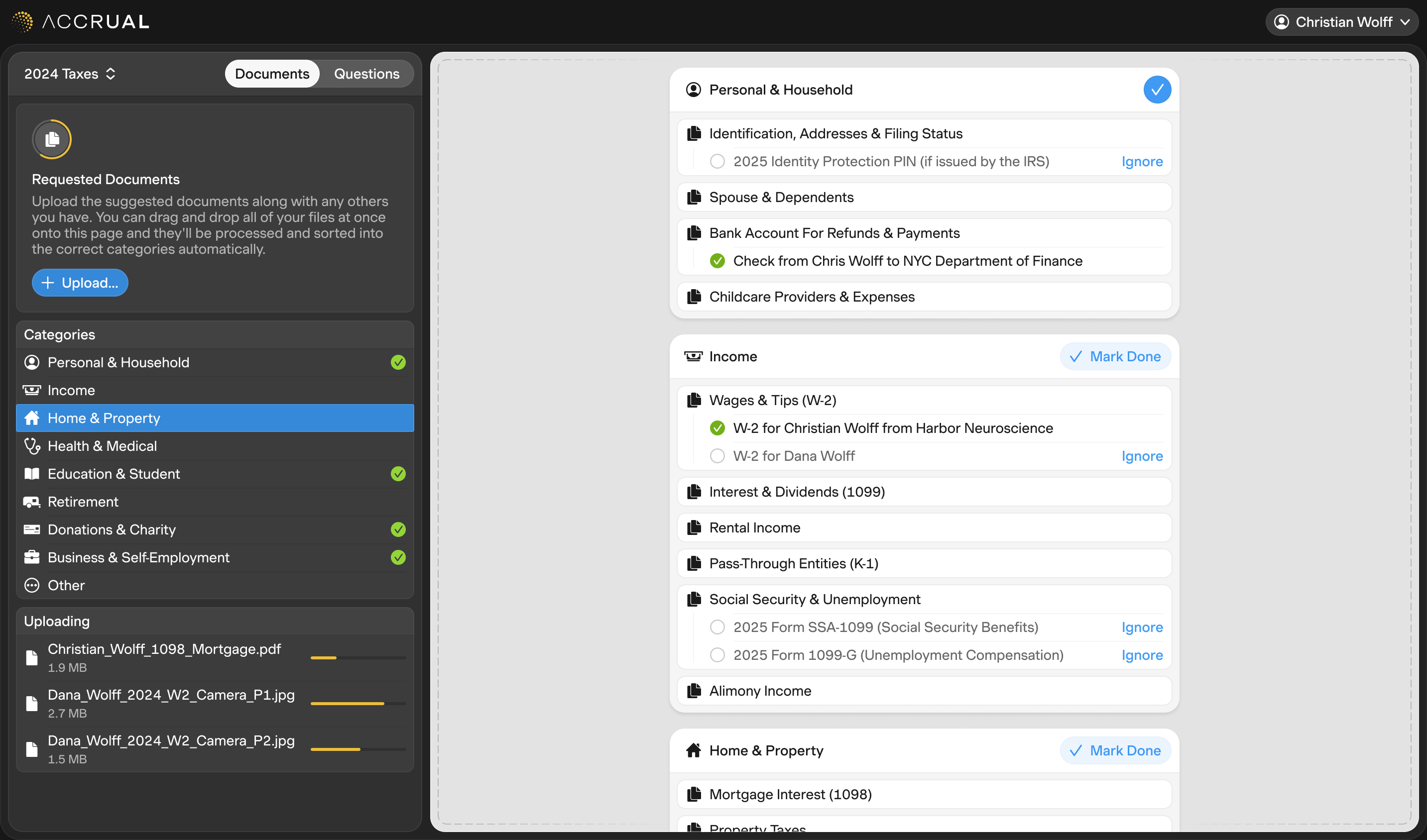
Task: Open the 2024 Taxes year selector
Action: point(70,74)
